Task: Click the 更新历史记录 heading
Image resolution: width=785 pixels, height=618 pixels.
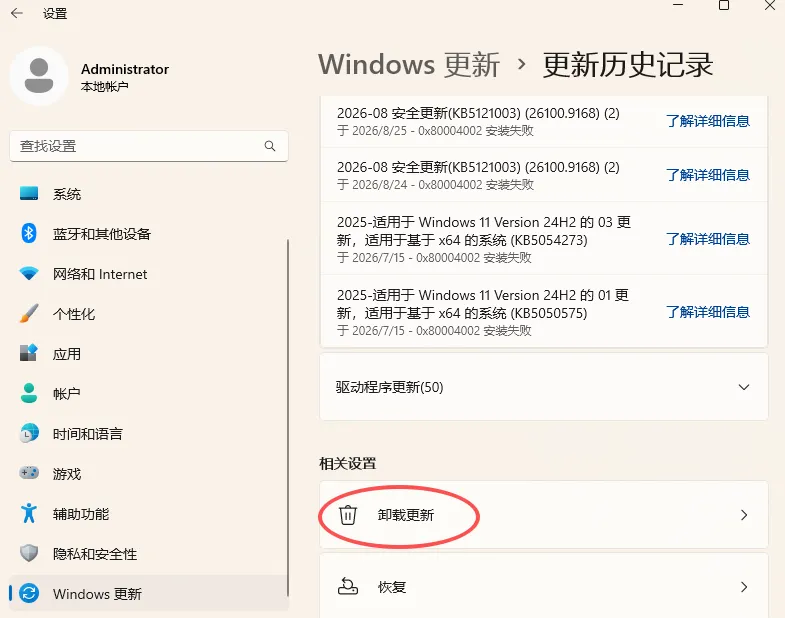Action: click(628, 65)
